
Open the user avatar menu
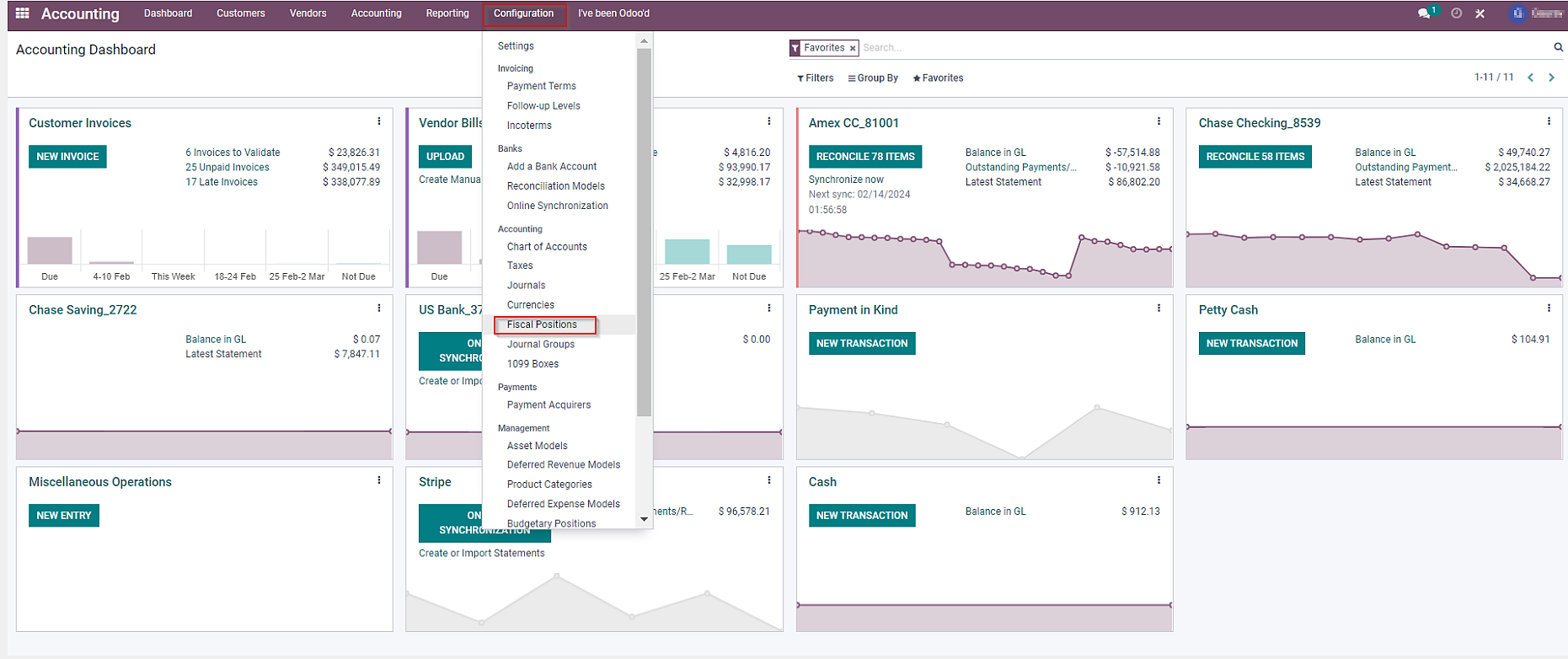(x=1538, y=13)
